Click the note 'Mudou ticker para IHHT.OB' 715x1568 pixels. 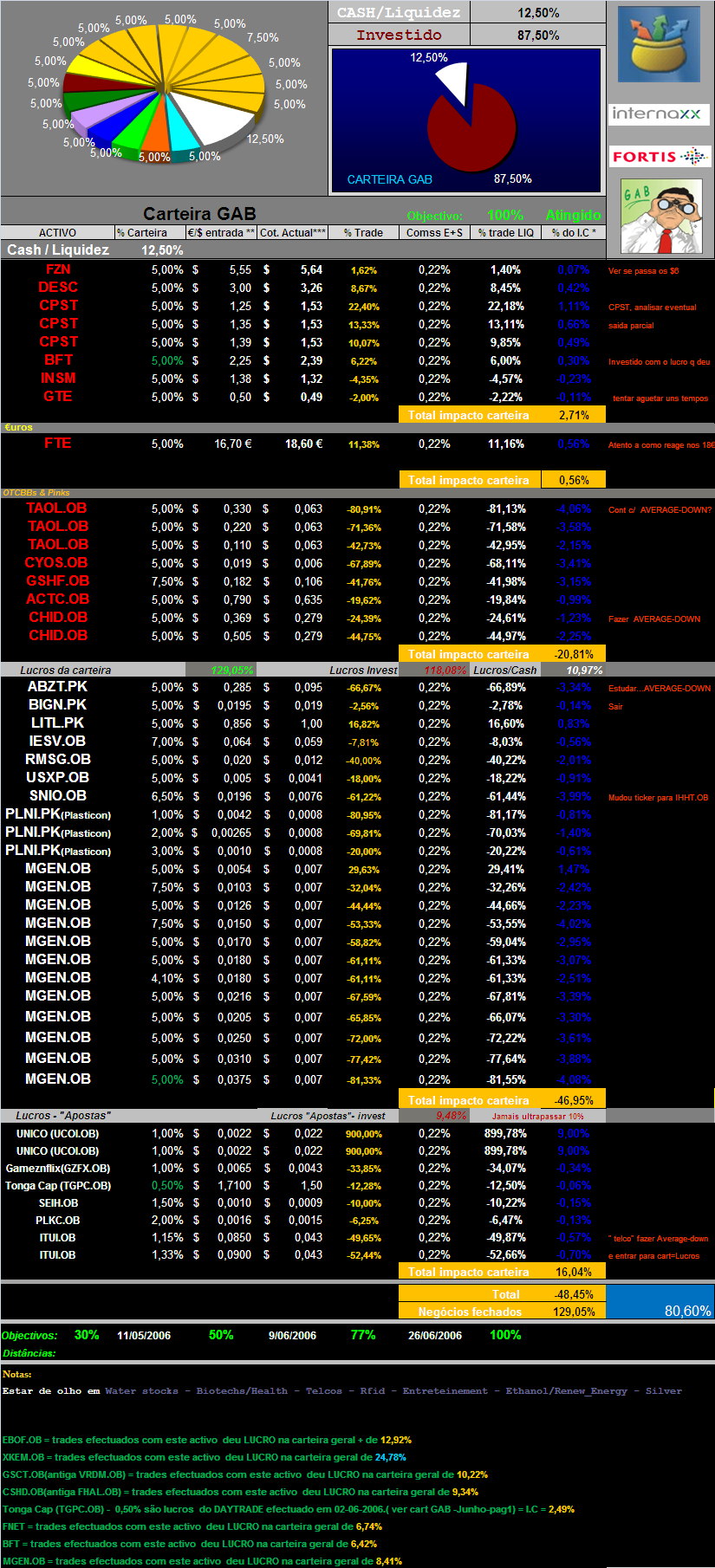(659, 798)
